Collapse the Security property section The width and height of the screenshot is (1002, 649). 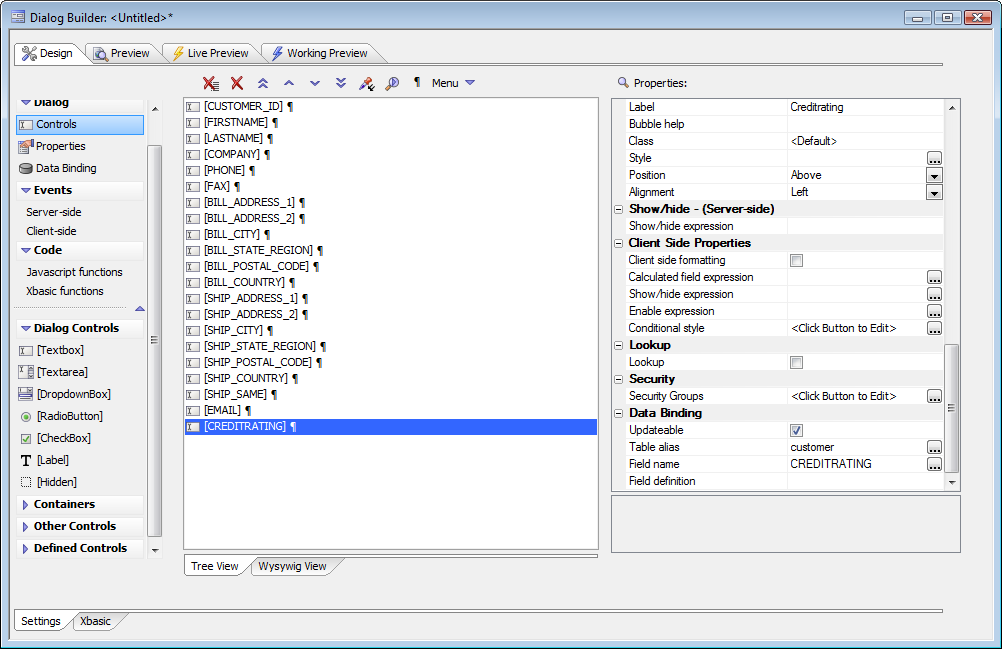point(619,379)
